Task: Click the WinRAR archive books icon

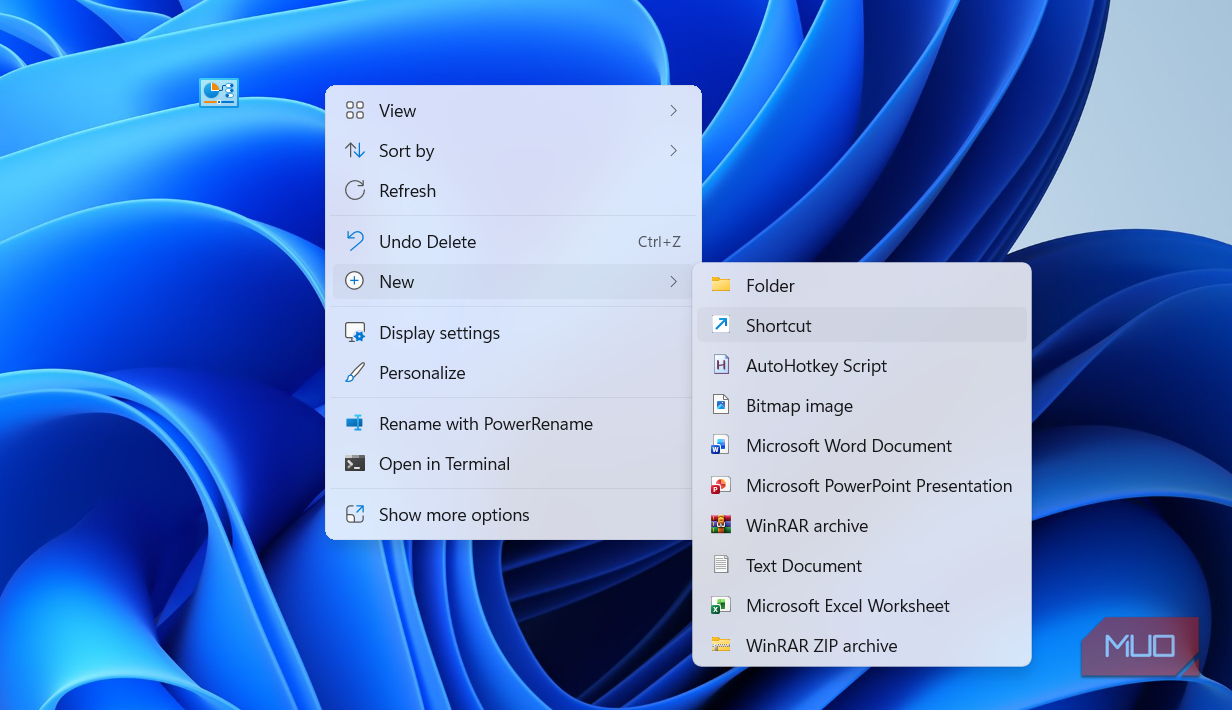Action: 721,525
